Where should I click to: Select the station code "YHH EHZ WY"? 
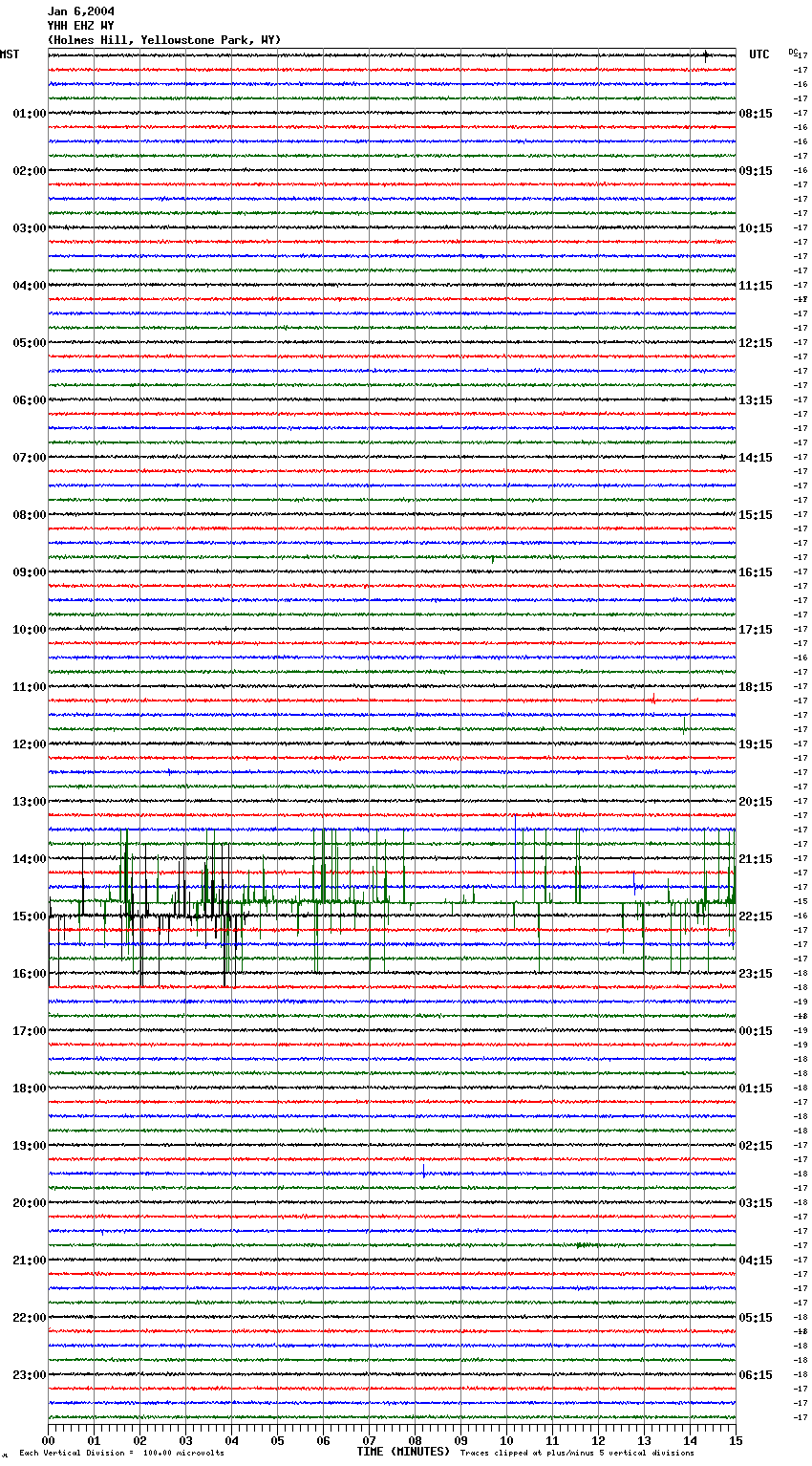81,26
